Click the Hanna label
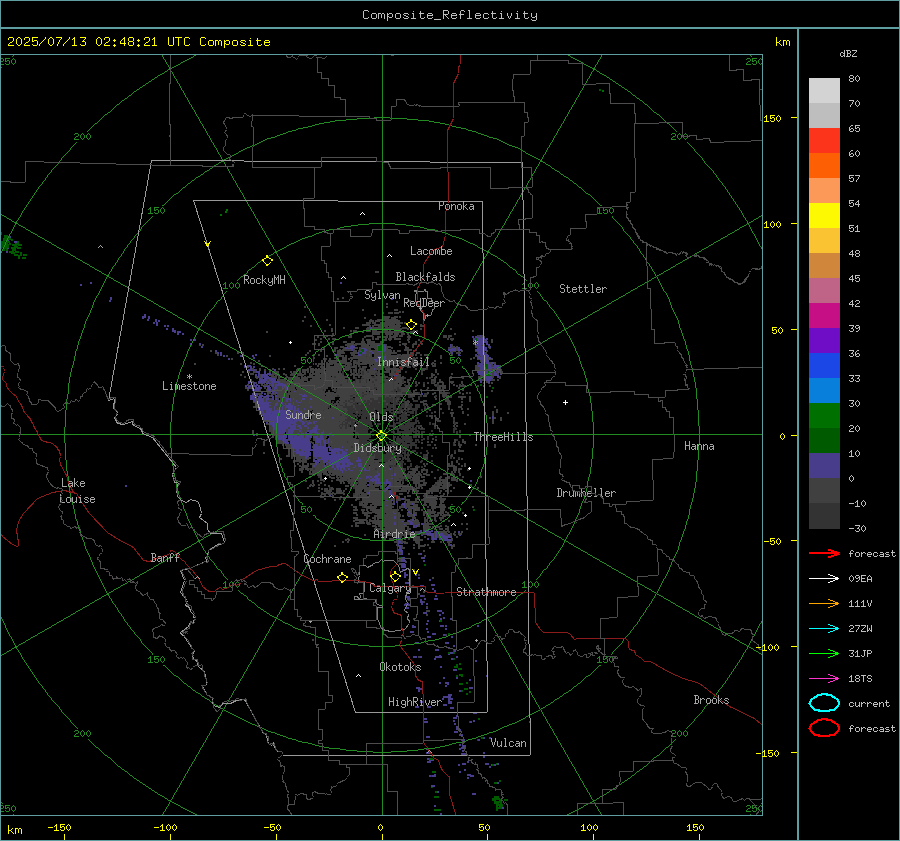 699,446
